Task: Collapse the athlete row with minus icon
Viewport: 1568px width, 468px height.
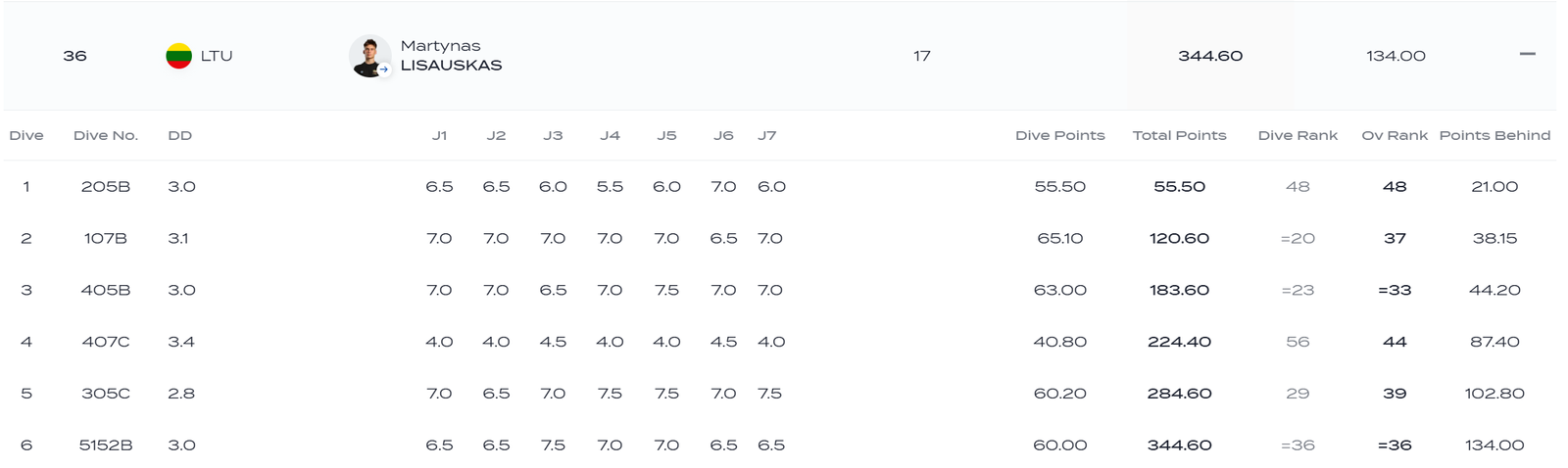Action: tap(1527, 54)
